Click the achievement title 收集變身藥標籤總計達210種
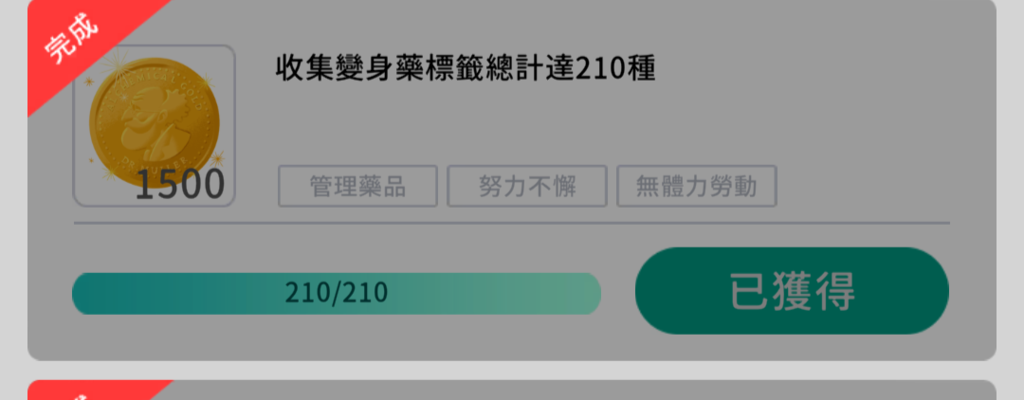1024x400 pixels. [x=465, y=69]
